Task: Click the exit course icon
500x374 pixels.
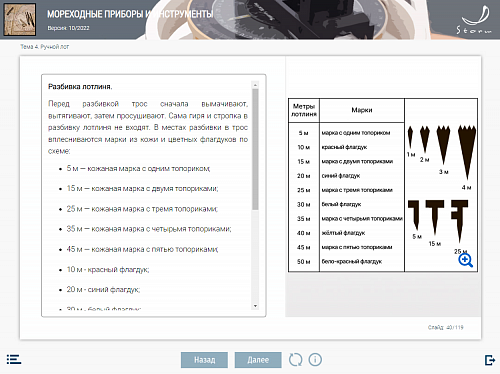Action: [490, 360]
